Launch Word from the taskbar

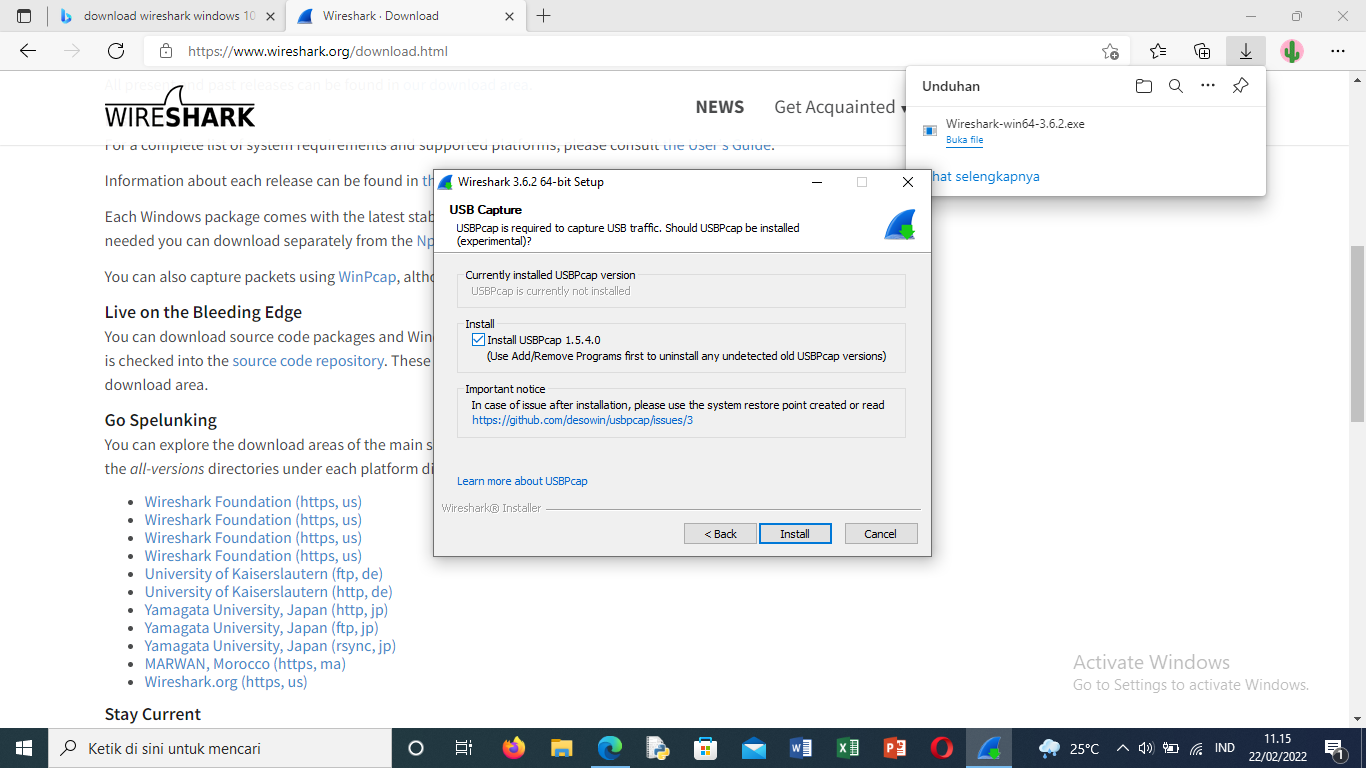click(x=801, y=748)
